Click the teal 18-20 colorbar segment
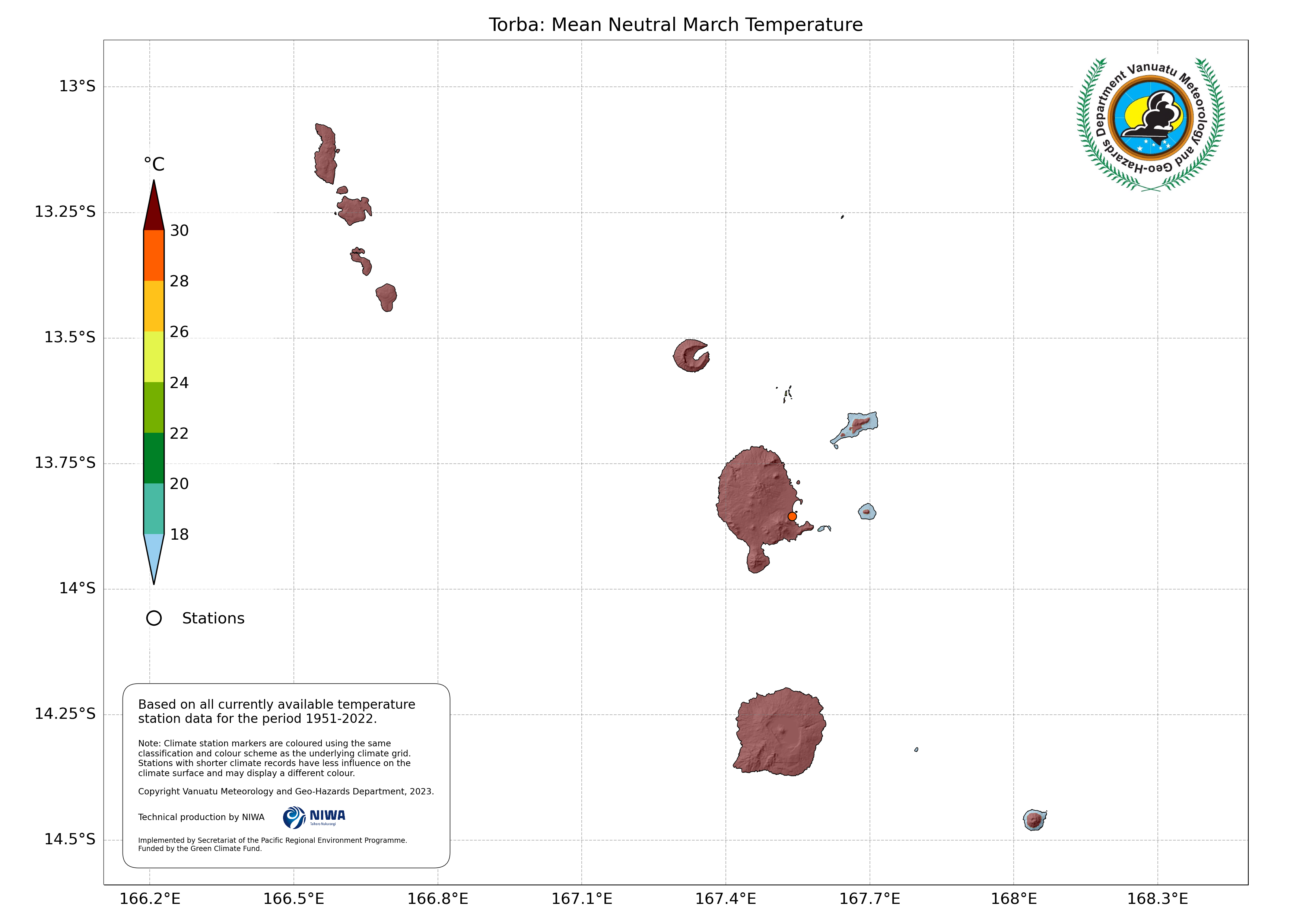The width and height of the screenshot is (1306, 924). [153, 509]
